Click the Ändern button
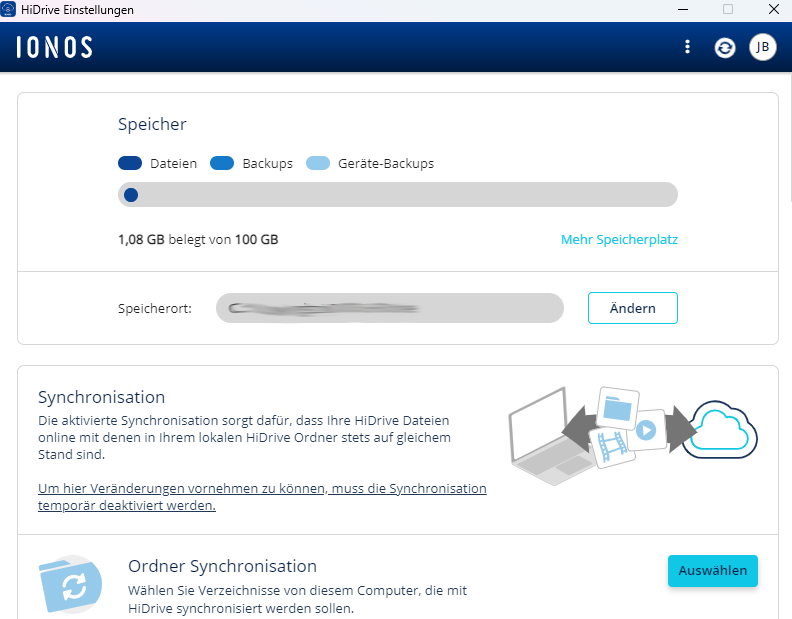The width and height of the screenshot is (792, 619). [632, 308]
